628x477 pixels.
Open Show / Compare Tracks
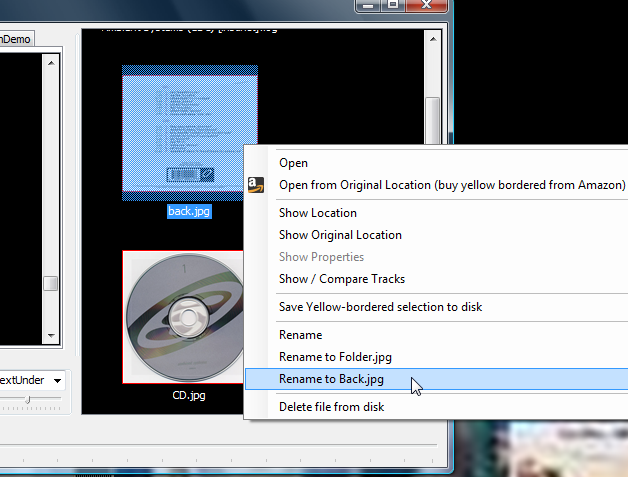tap(437, 279)
